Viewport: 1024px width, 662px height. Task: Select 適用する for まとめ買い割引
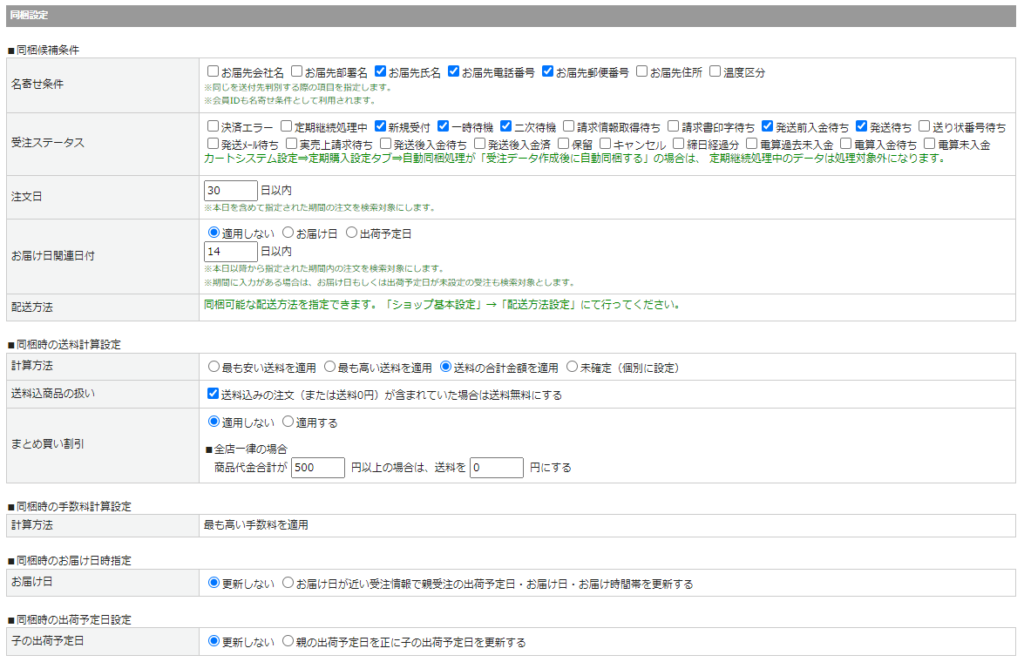coord(289,422)
